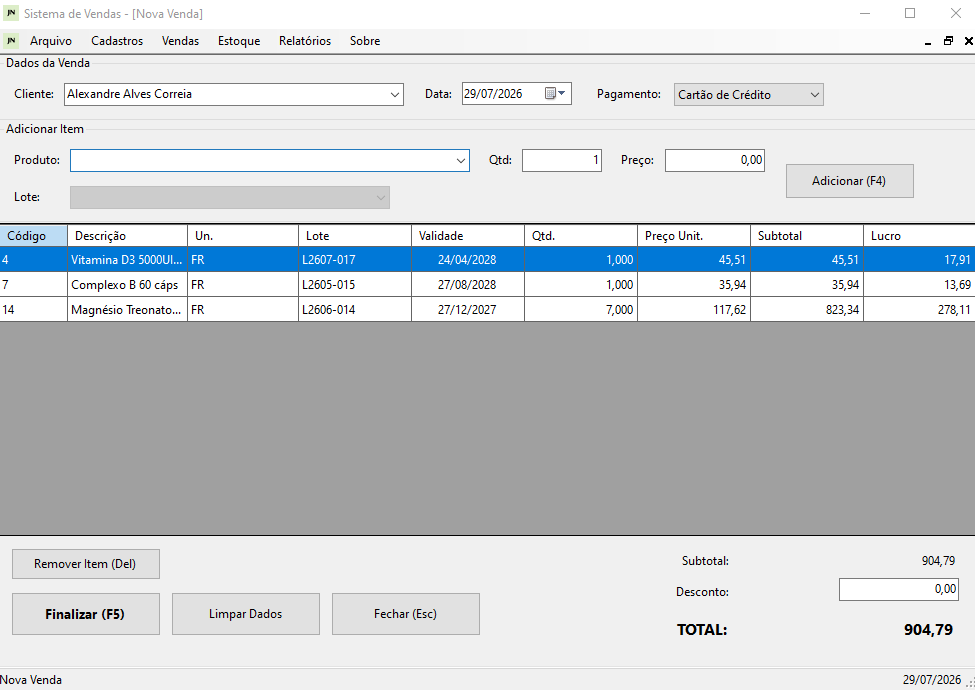This screenshot has width=975, height=690.
Task: Click the status bar date 29/07/2026
Action: [x=931, y=680]
